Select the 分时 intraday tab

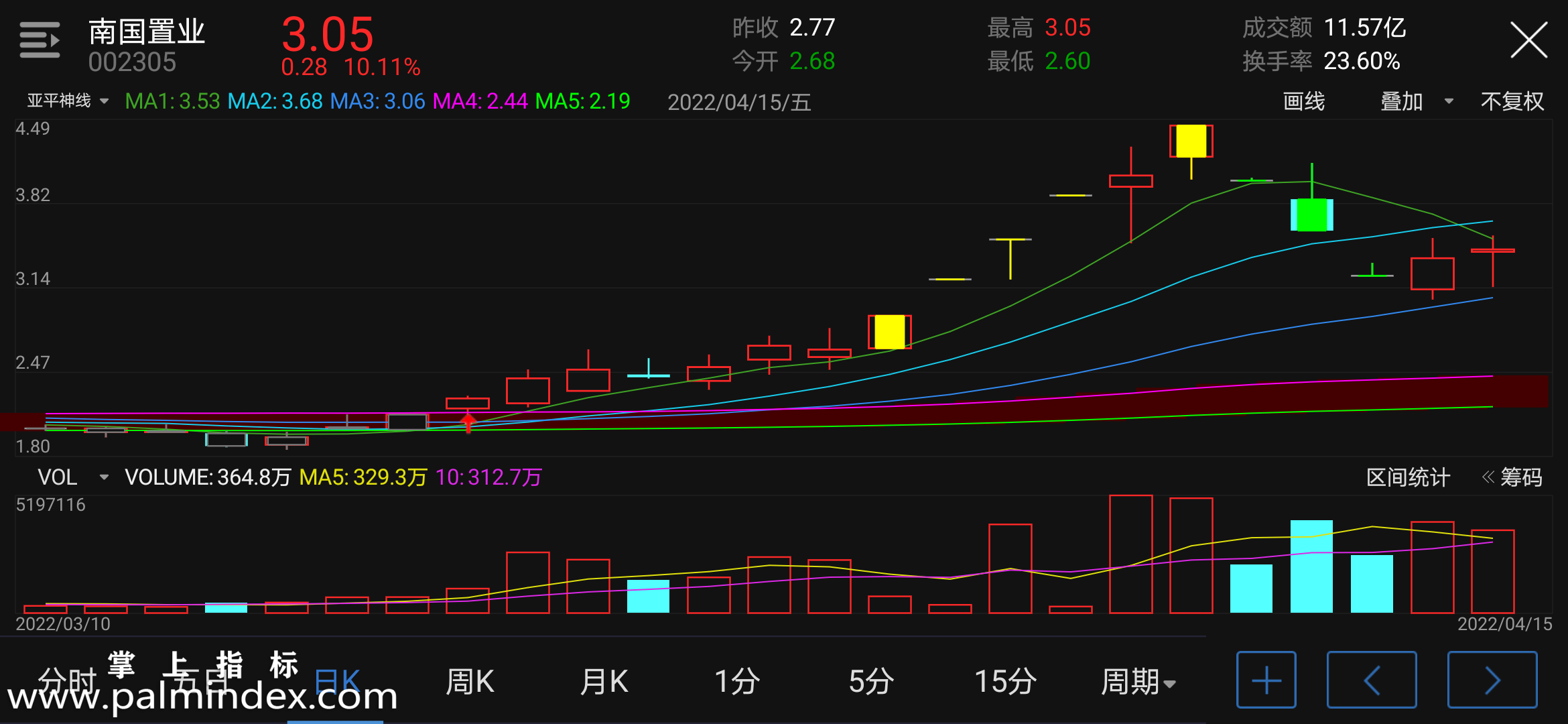pyautogui.click(x=68, y=682)
